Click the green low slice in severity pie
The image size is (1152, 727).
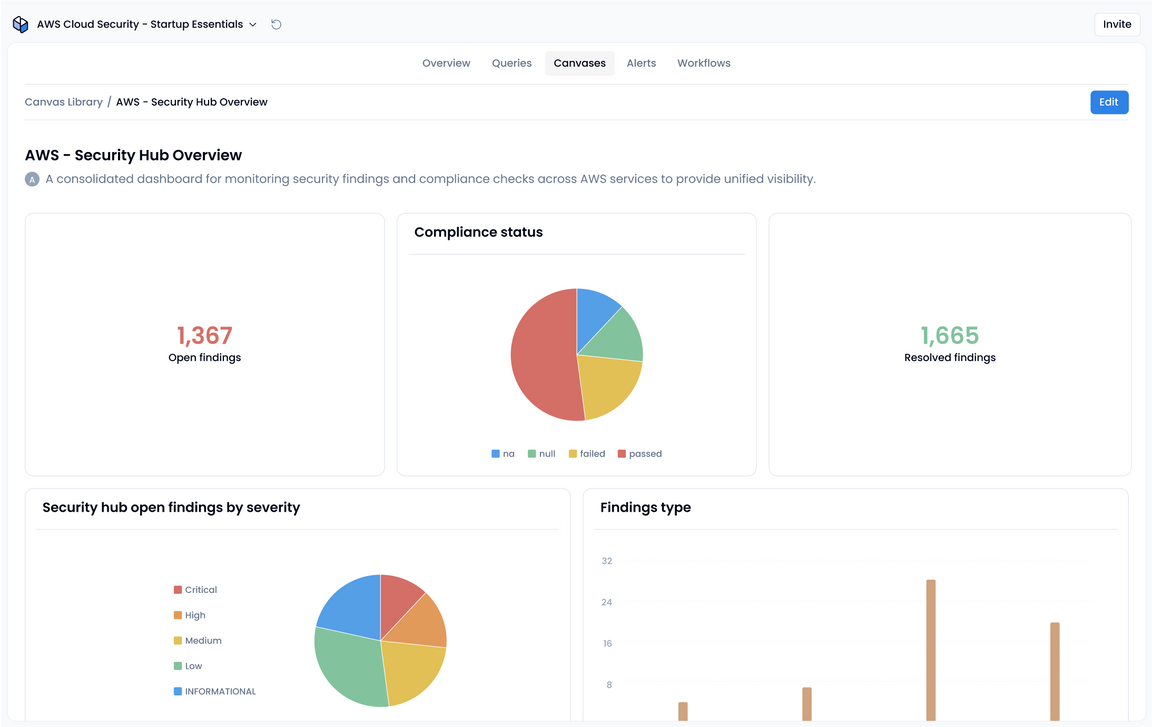pos(349,668)
